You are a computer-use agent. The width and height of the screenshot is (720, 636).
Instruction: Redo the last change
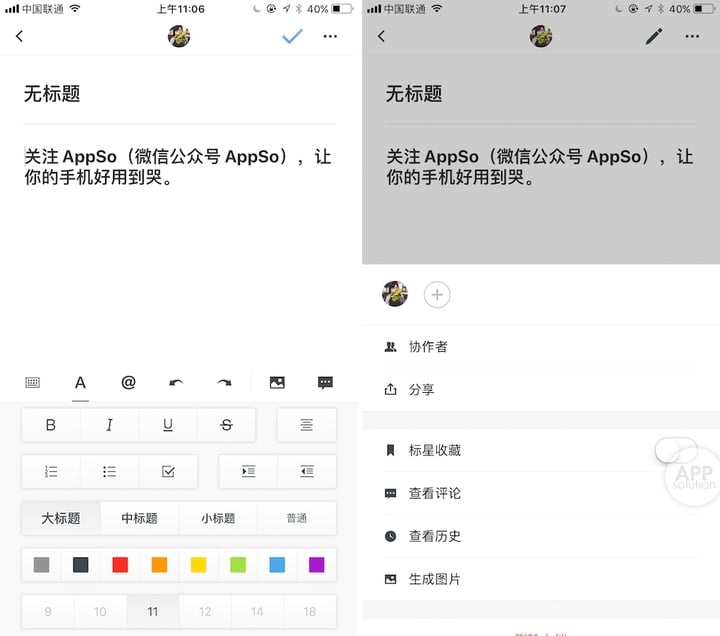(224, 383)
